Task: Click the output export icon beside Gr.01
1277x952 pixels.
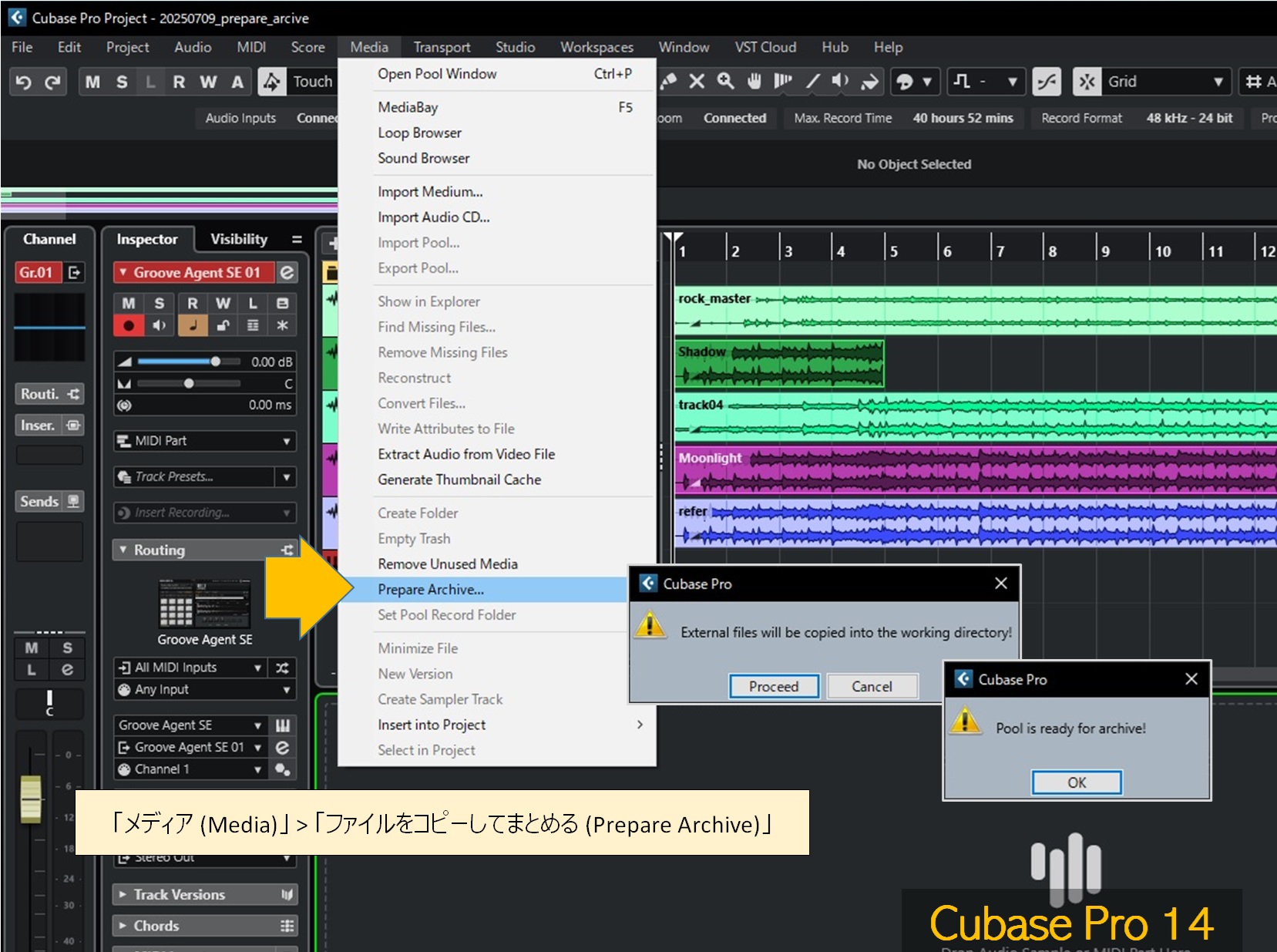Action: [x=75, y=272]
